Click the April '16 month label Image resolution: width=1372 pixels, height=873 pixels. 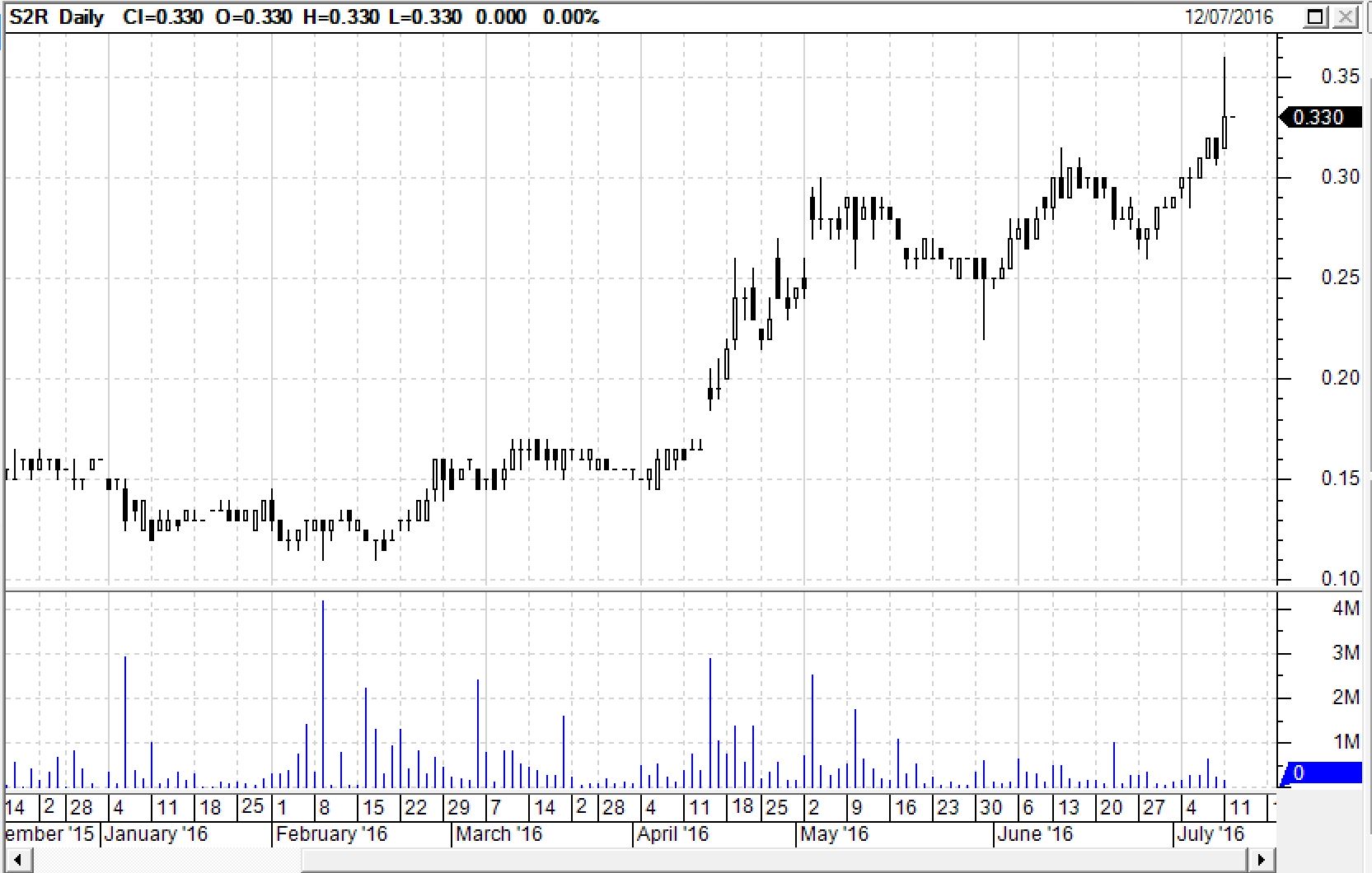(x=672, y=834)
